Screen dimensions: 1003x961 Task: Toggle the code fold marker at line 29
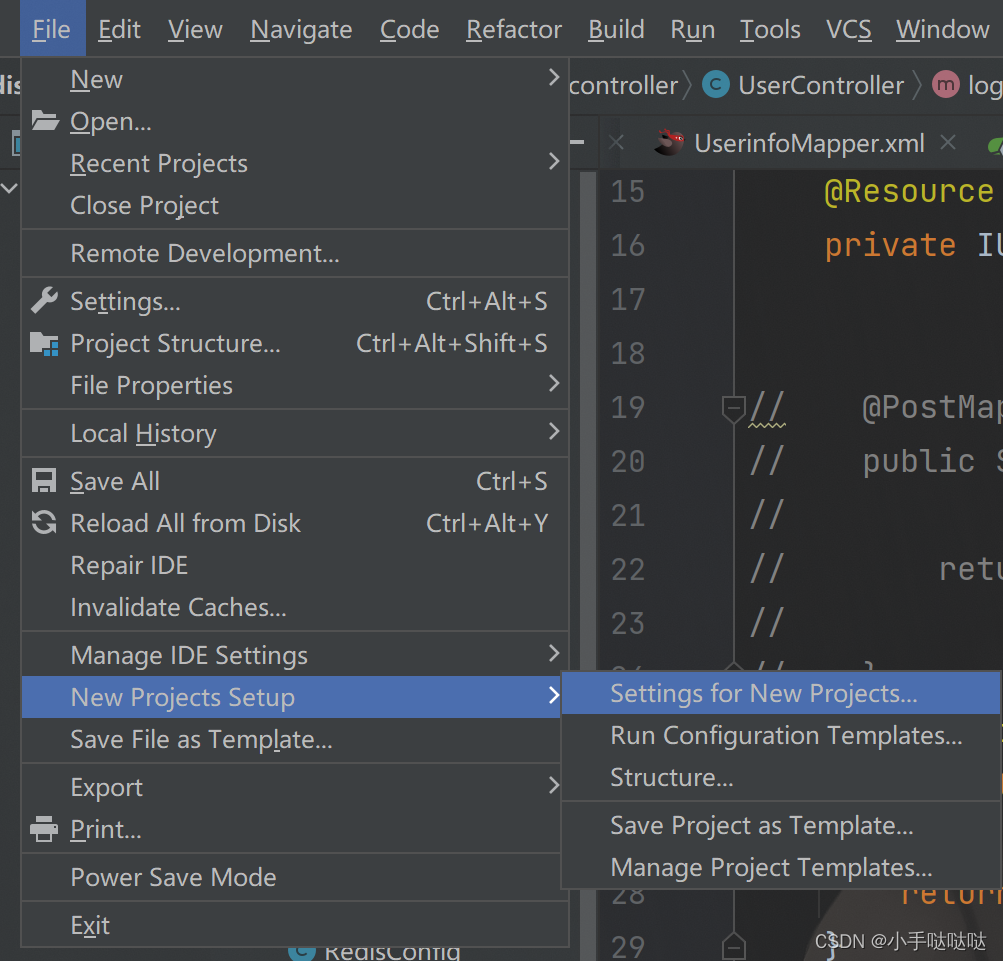[733, 946]
